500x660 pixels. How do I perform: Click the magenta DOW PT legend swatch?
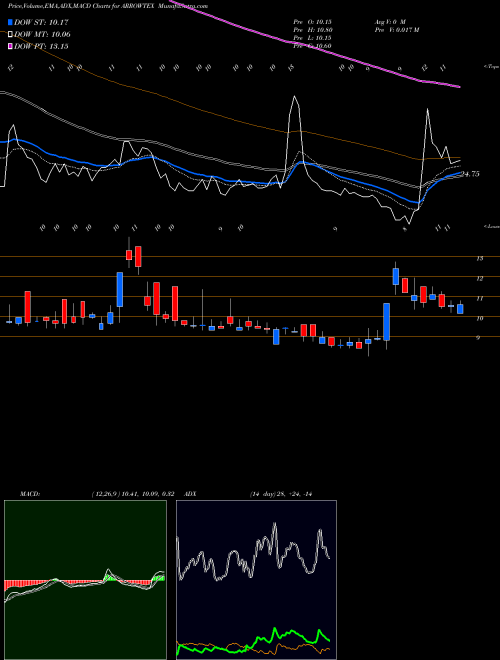pyautogui.click(x=10, y=47)
